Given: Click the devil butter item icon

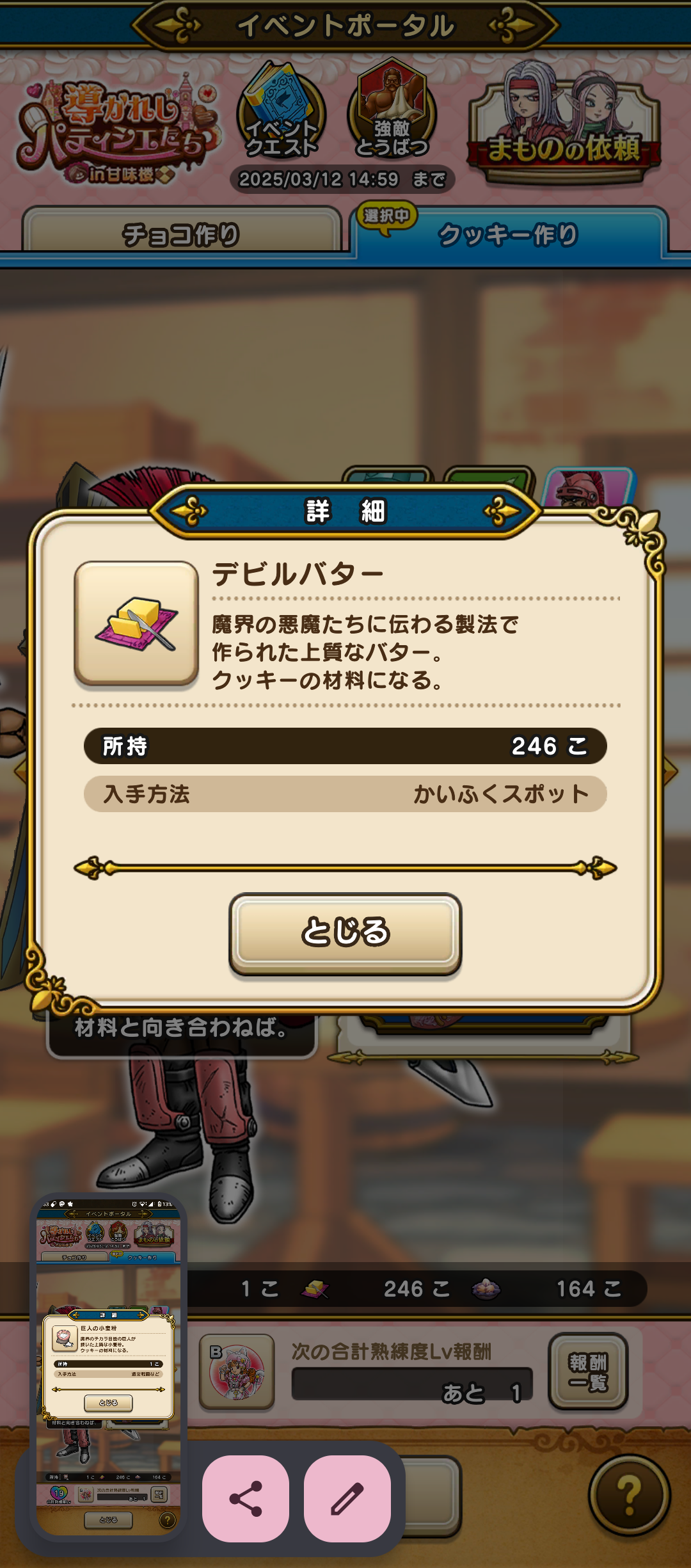Looking at the screenshot, I should click(x=136, y=623).
